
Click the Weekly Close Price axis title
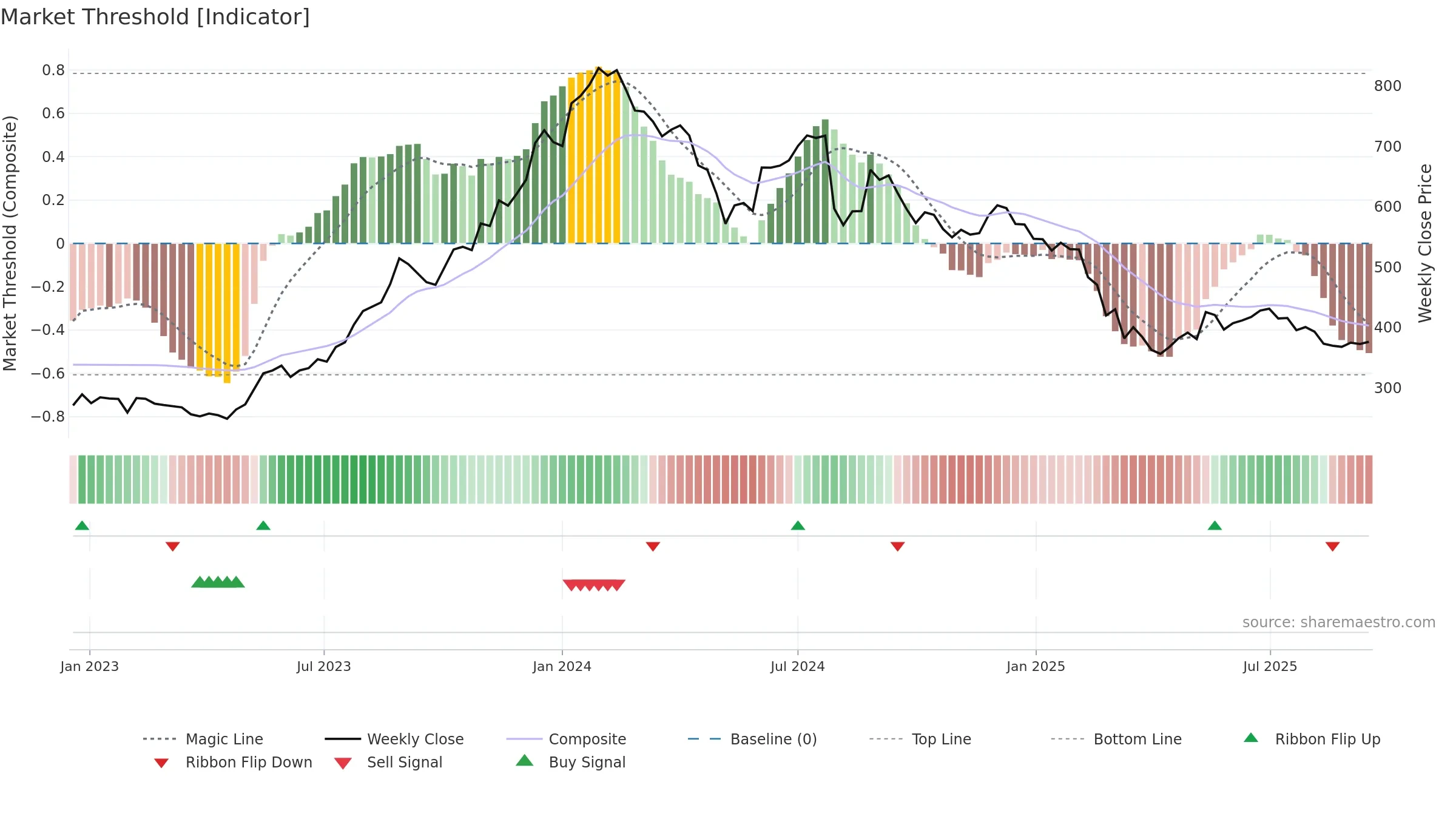tap(1424, 243)
